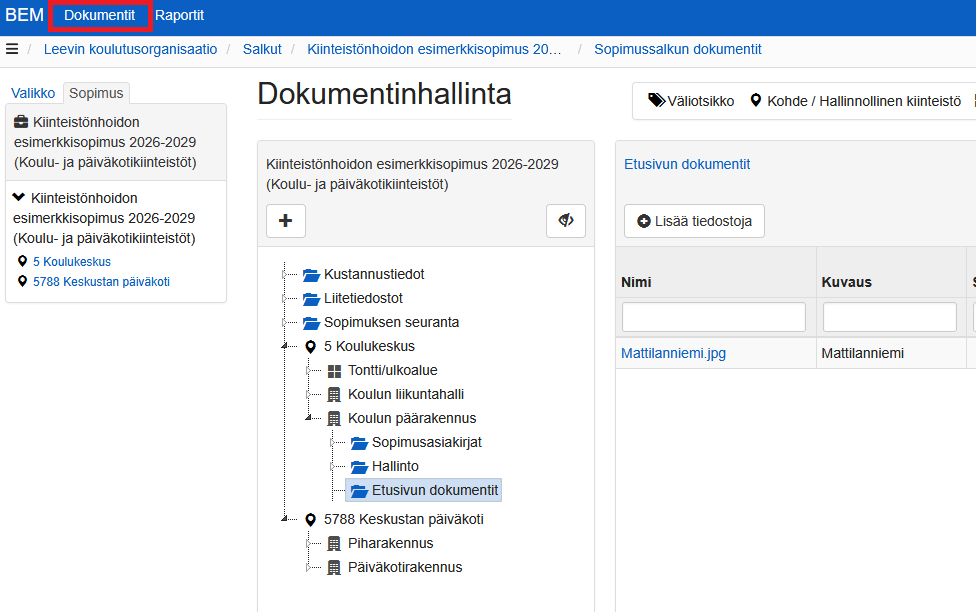Collapse the sidebar contract chevron
The width and height of the screenshot is (976, 612).
(19, 197)
